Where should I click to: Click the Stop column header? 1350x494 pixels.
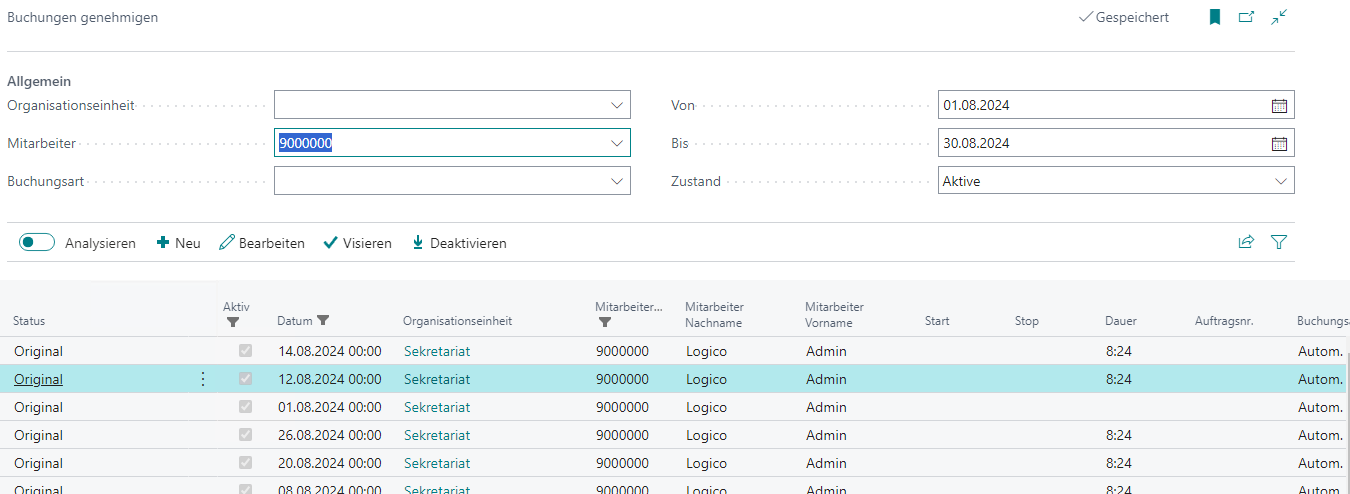(x=1027, y=321)
